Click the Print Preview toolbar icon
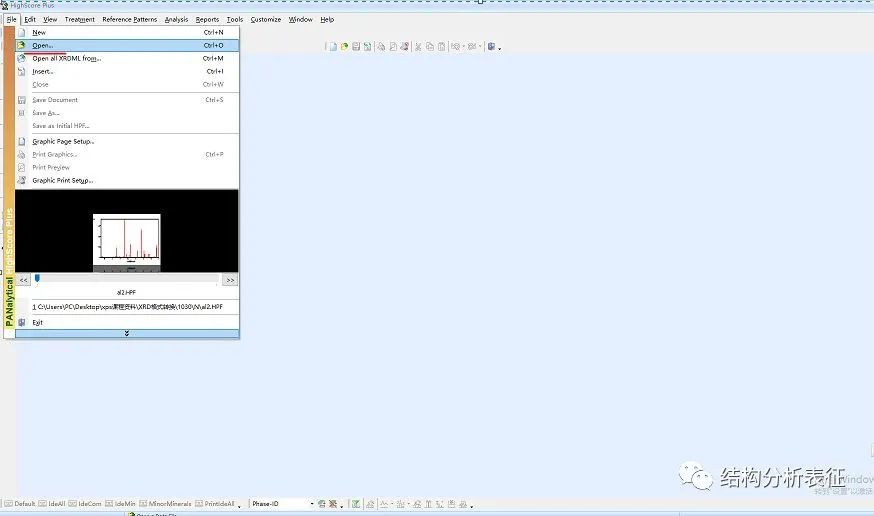The width and height of the screenshot is (874, 516). [393, 47]
